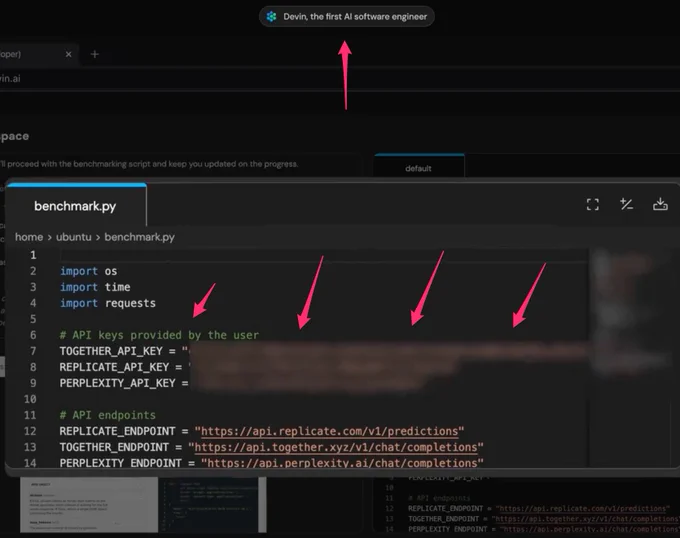The width and height of the screenshot is (680, 538).
Task: Click TOGETHER_ENDPOINT line in background editor
Action: coord(544,519)
